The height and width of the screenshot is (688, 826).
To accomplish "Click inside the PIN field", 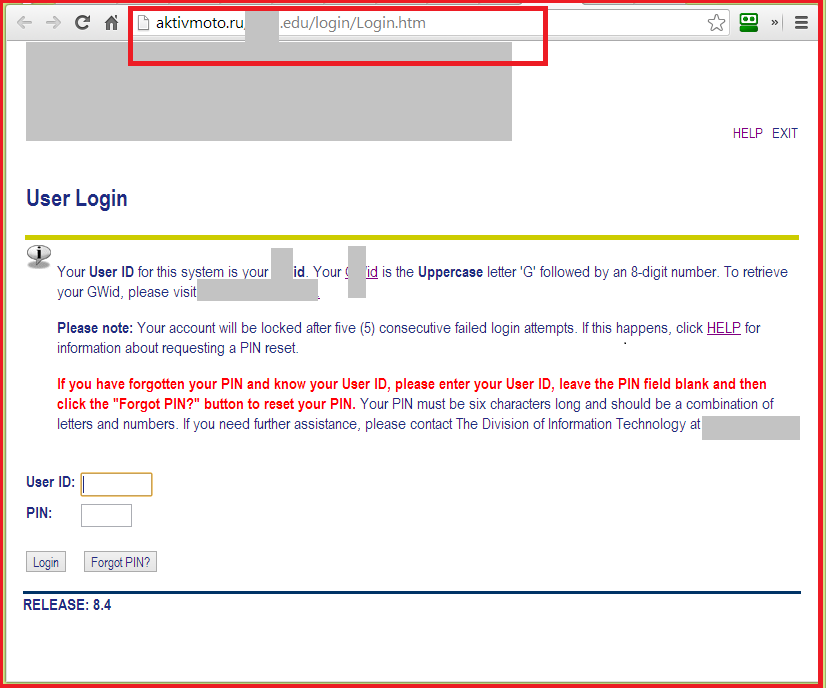I will (x=105, y=515).
